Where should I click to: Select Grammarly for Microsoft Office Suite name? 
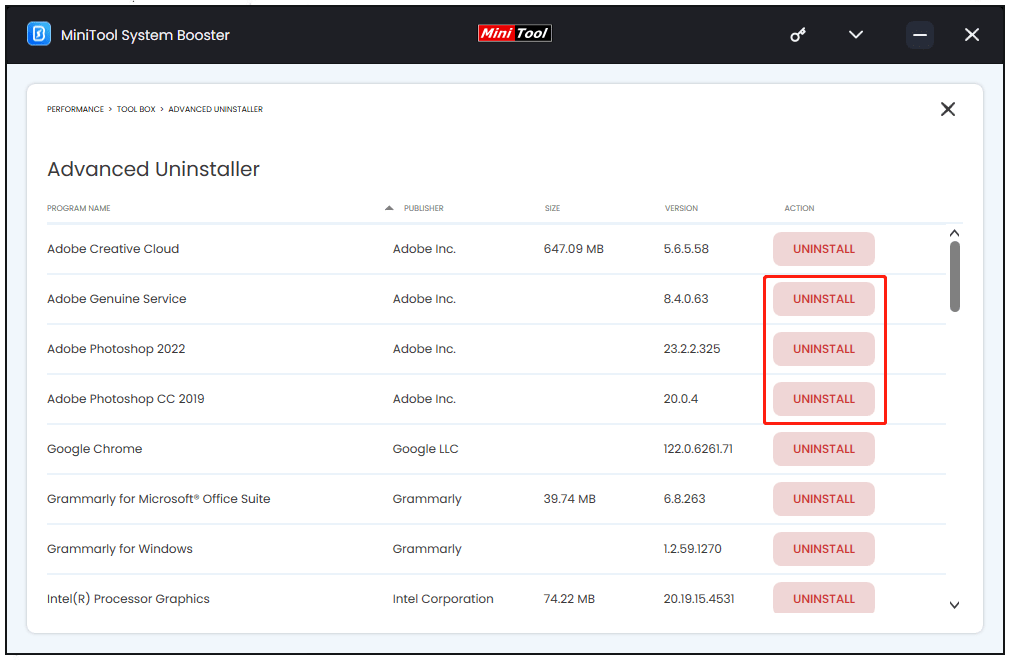(x=159, y=499)
